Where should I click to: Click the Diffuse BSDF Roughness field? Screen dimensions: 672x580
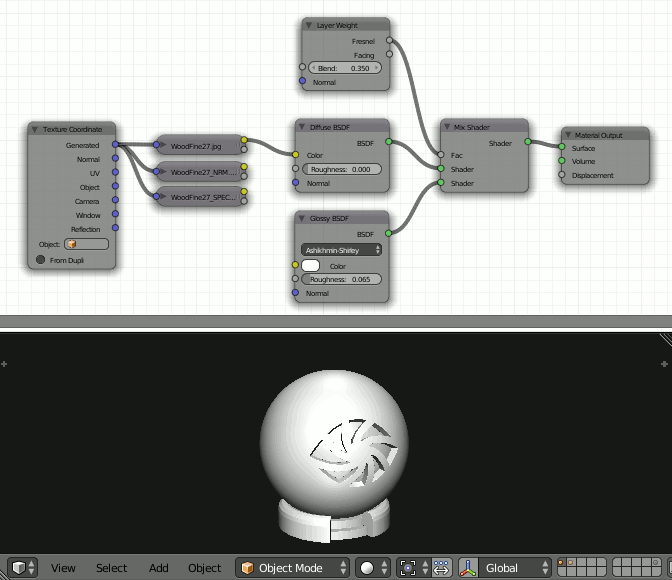click(x=342, y=169)
